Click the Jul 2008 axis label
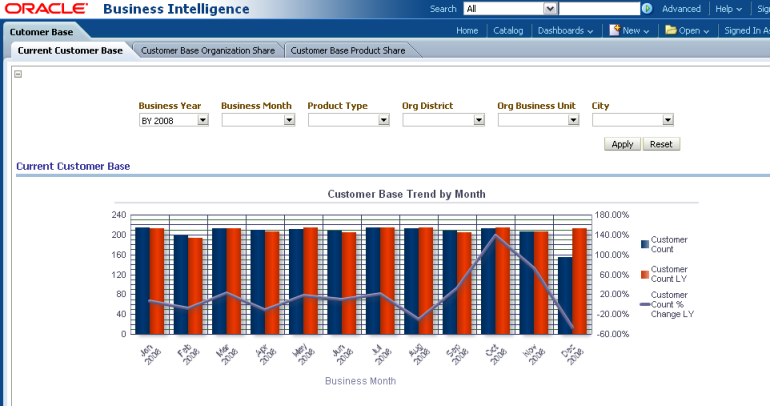The width and height of the screenshot is (770, 406). (380, 354)
